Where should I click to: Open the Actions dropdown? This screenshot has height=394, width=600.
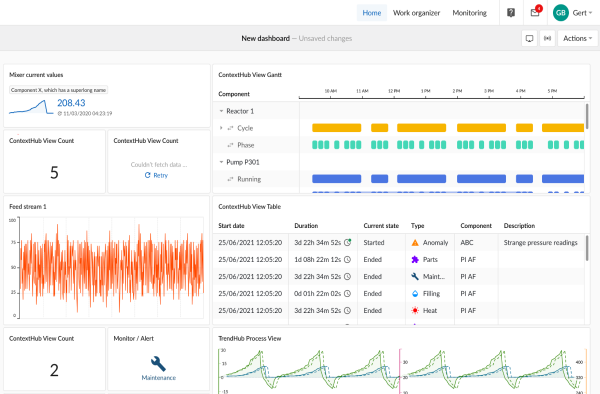click(x=577, y=38)
